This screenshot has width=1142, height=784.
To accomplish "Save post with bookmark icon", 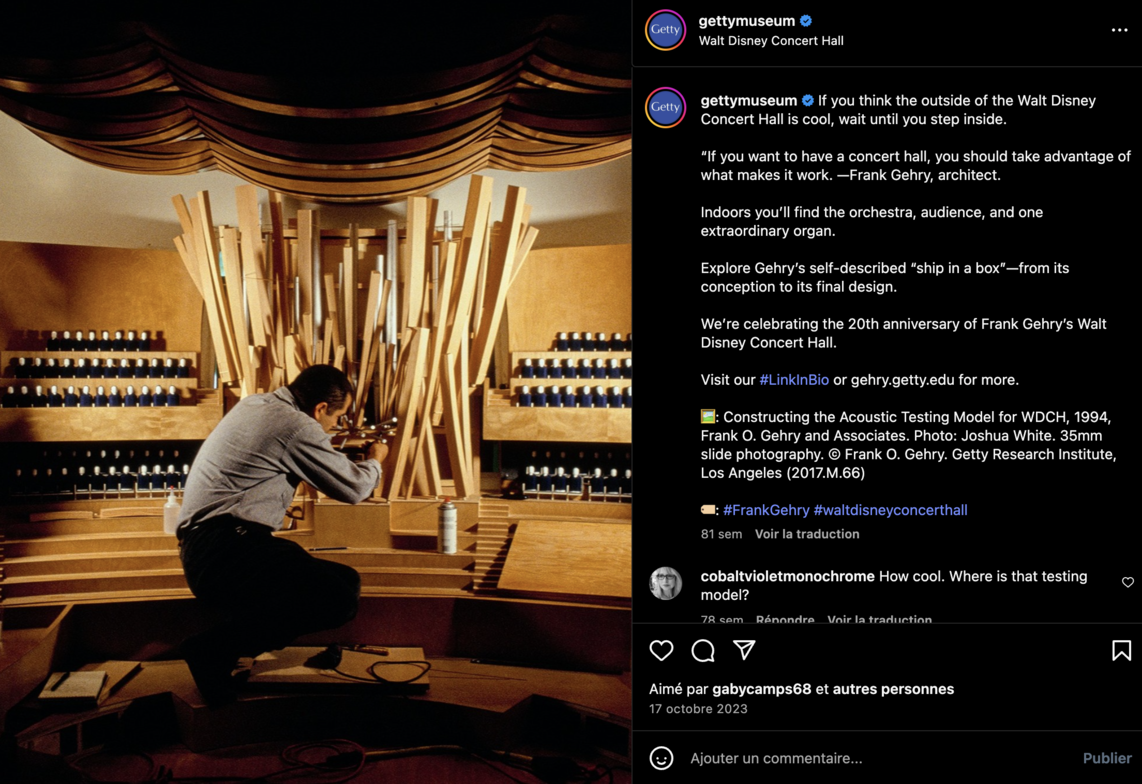I will point(1121,651).
